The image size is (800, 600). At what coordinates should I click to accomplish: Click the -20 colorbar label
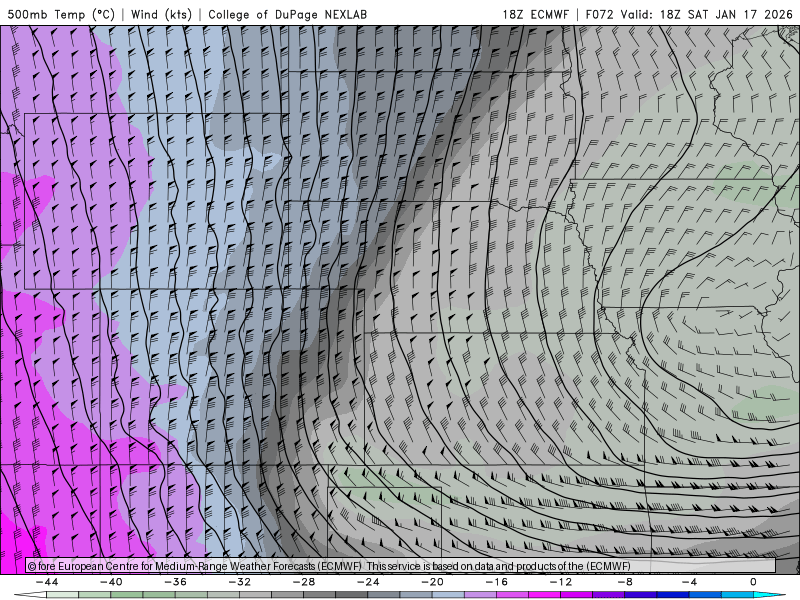[x=433, y=582]
